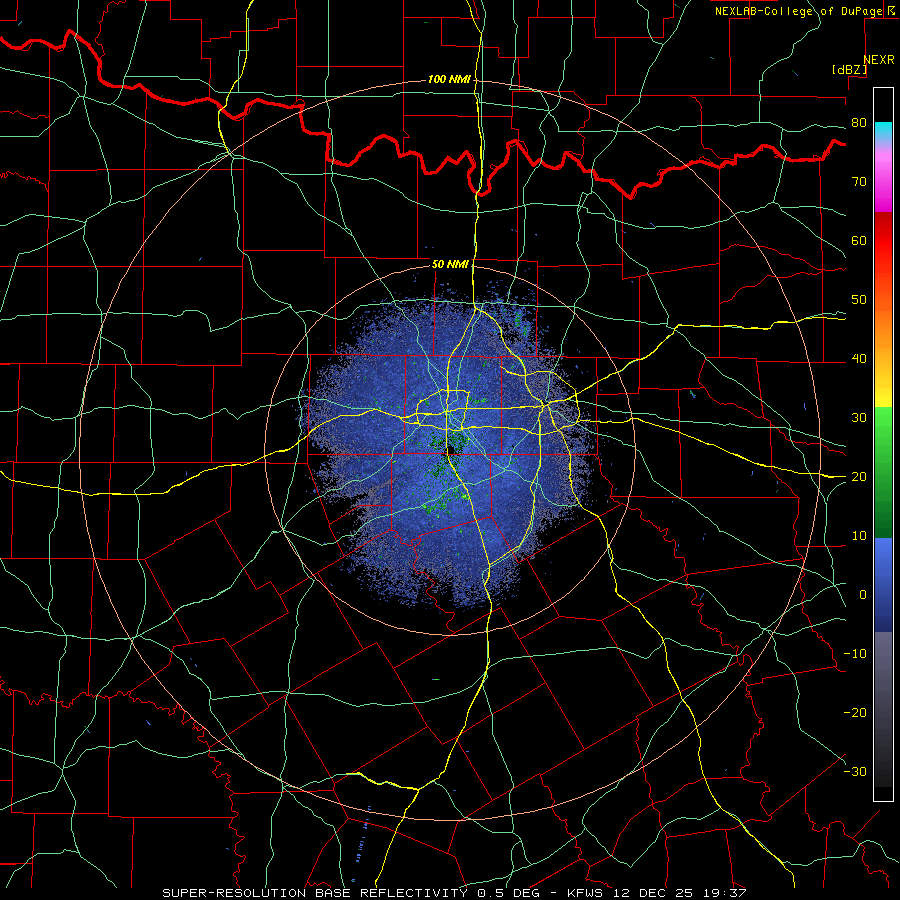Click the -20 value on the dBZ scale
Viewport: 900px width, 900px height.
pyautogui.click(x=855, y=712)
